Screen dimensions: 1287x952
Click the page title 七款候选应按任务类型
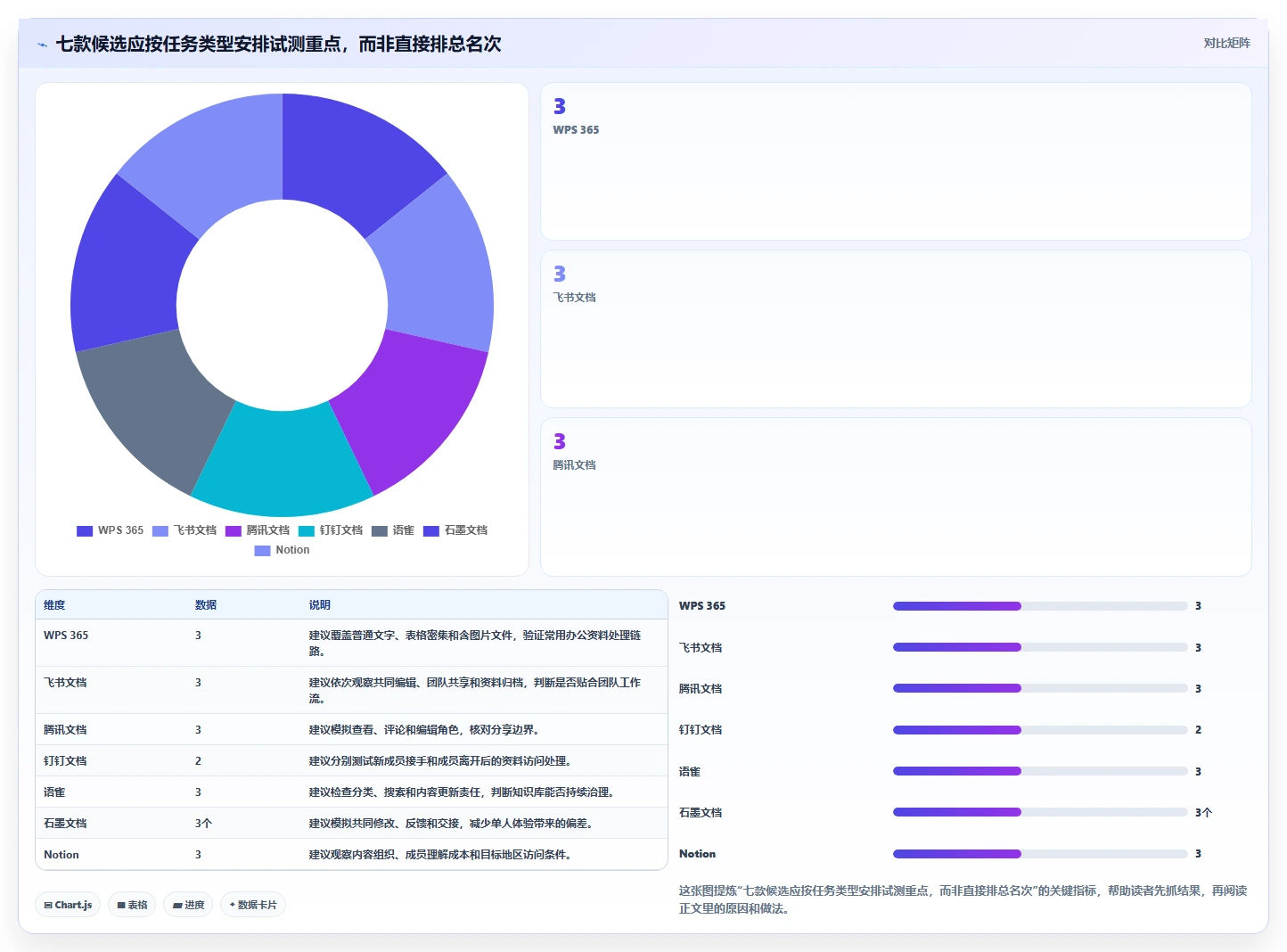coord(278,44)
